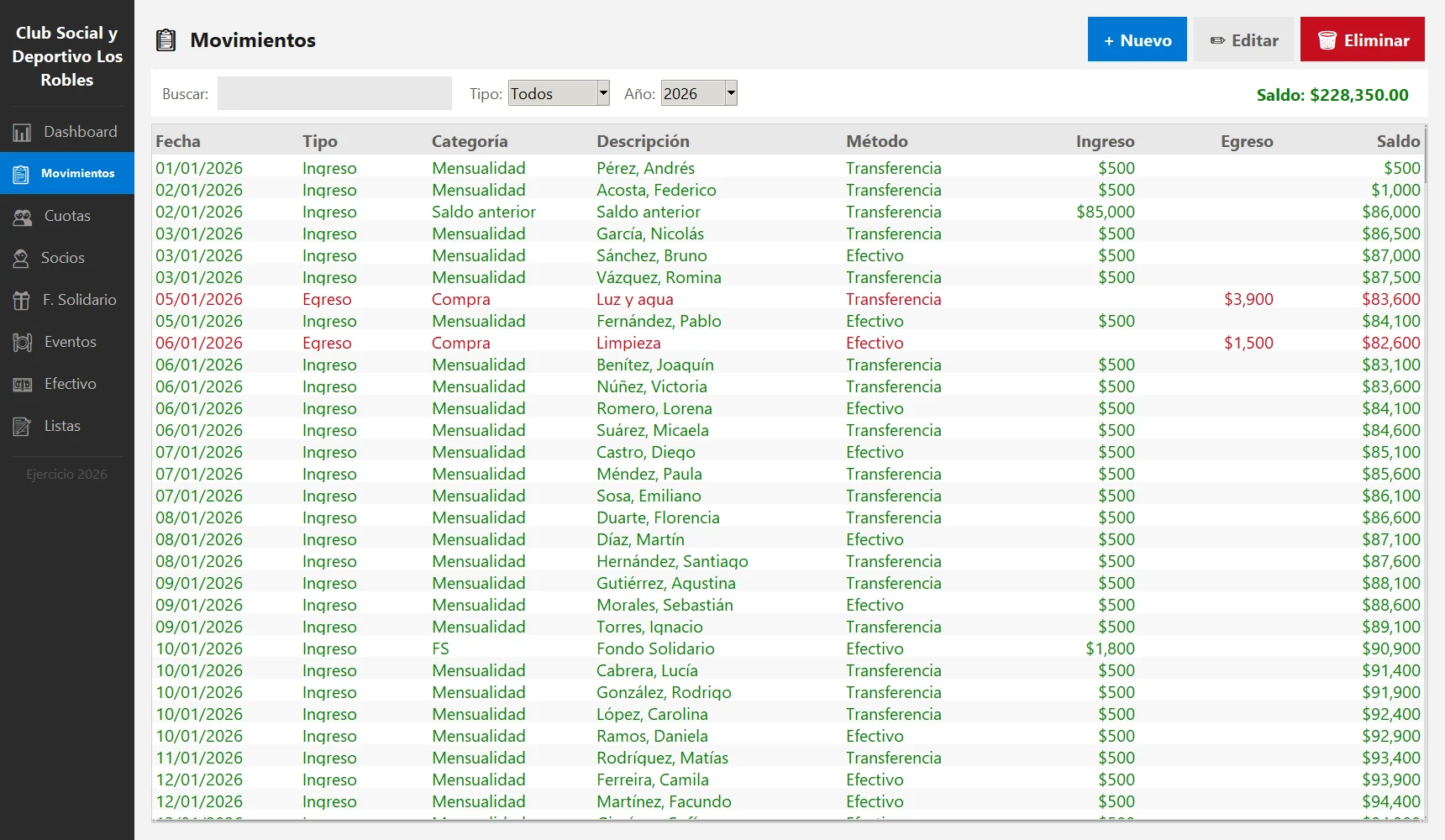The image size is (1445, 840).
Task: Click the pencil icon on the Editar button
Action: pyautogui.click(x=1217, y=40)
